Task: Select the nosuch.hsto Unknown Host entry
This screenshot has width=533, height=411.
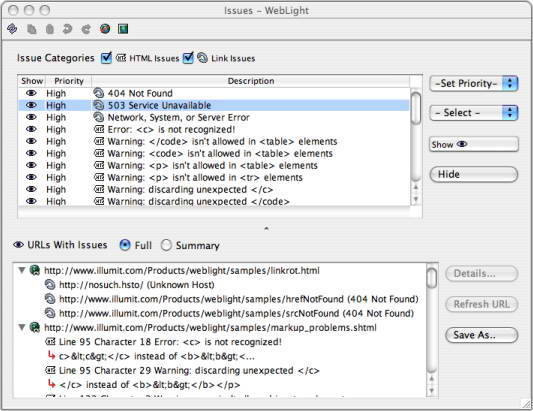Action: [x=137, y=285]
